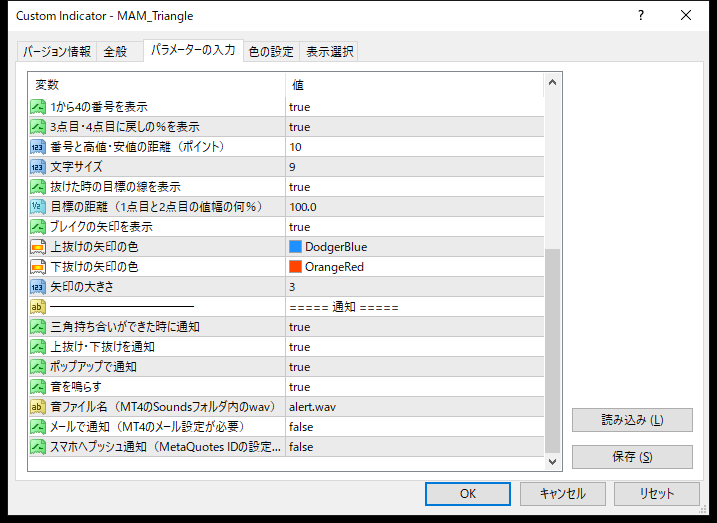Select the value 10 for 番号と高値・安値の距離
717x523 pixels.
[x=415, y=147]
